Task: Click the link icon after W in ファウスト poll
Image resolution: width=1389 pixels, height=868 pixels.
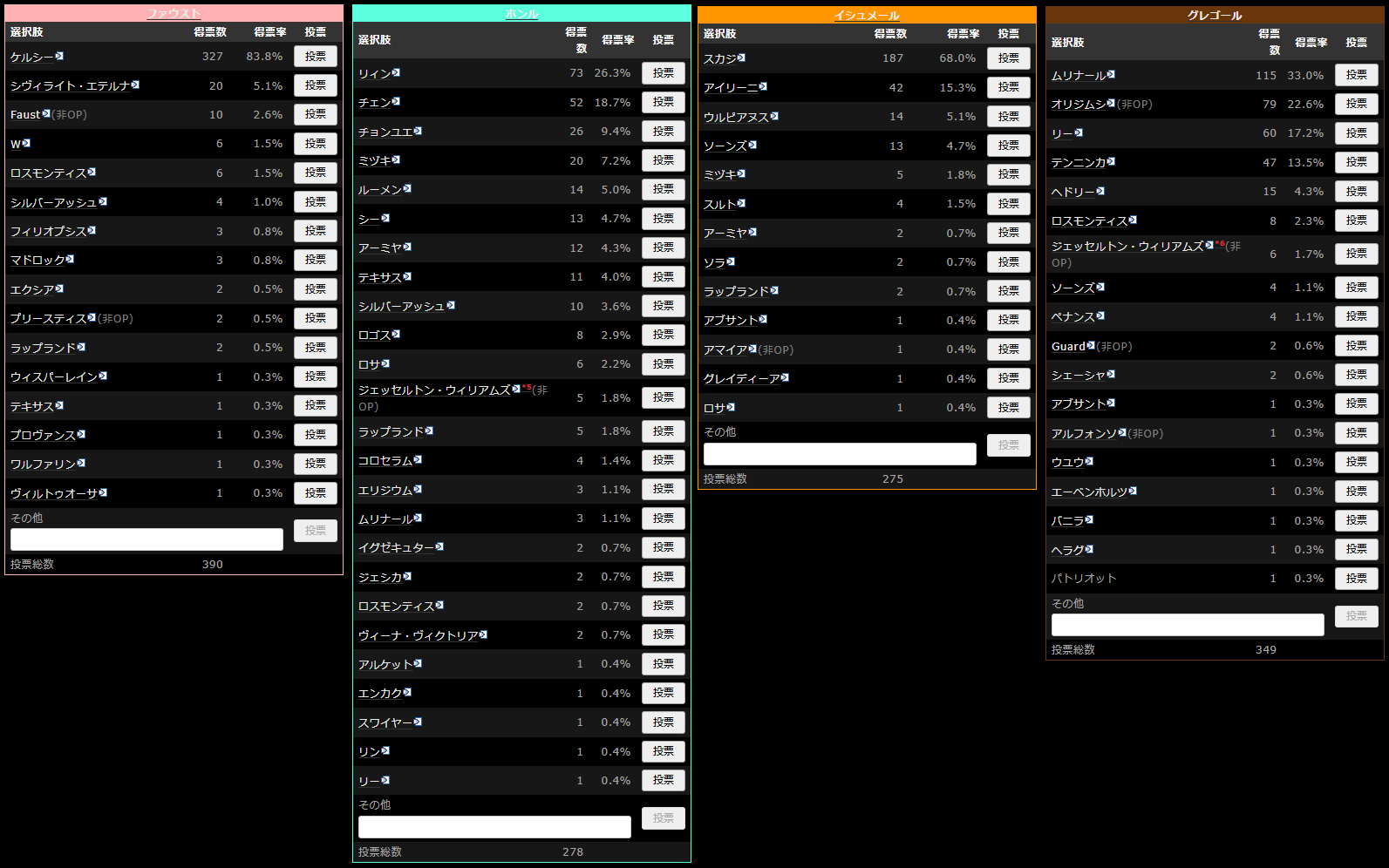Action: coord(26,143)
